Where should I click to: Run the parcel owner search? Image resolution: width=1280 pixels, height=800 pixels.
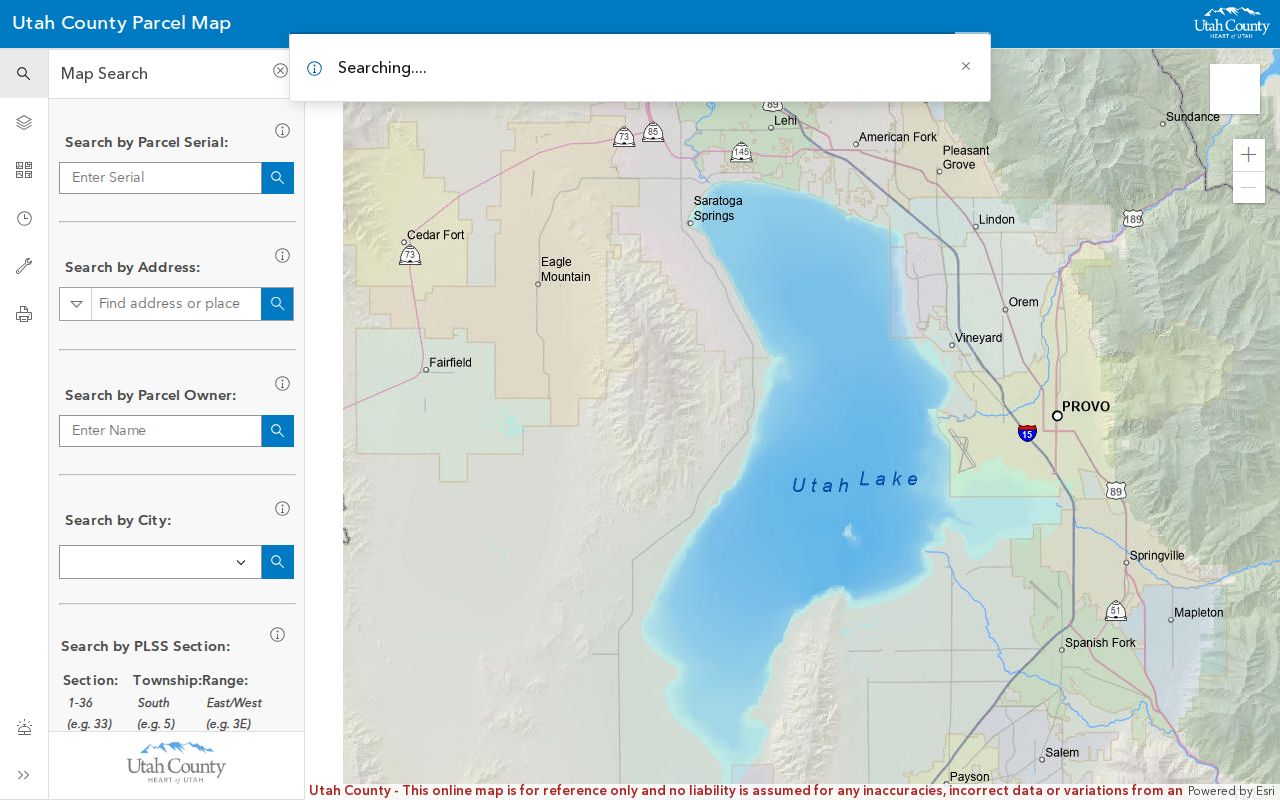click(x=278, y=431)
